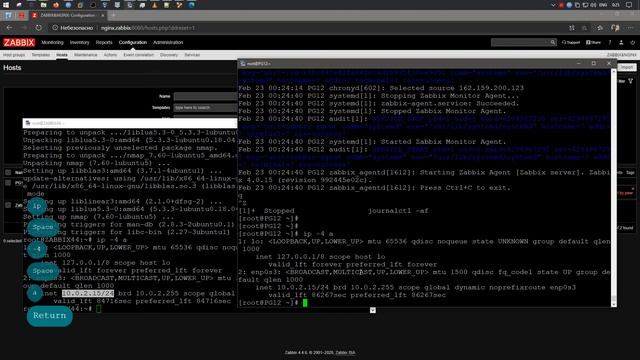Go to Maintenance submenu
Image resolution: width=640 pixels, height=360 pixels.
click(x=86, y=55)
